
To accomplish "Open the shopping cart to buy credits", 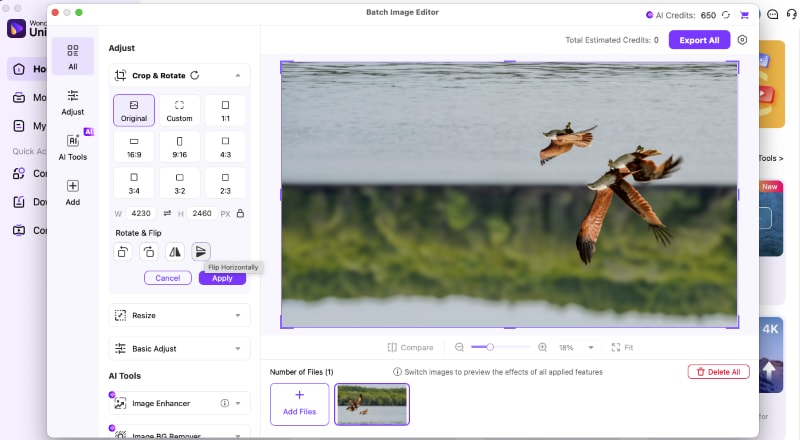I will pyautogui.click(x=744, y=15).
